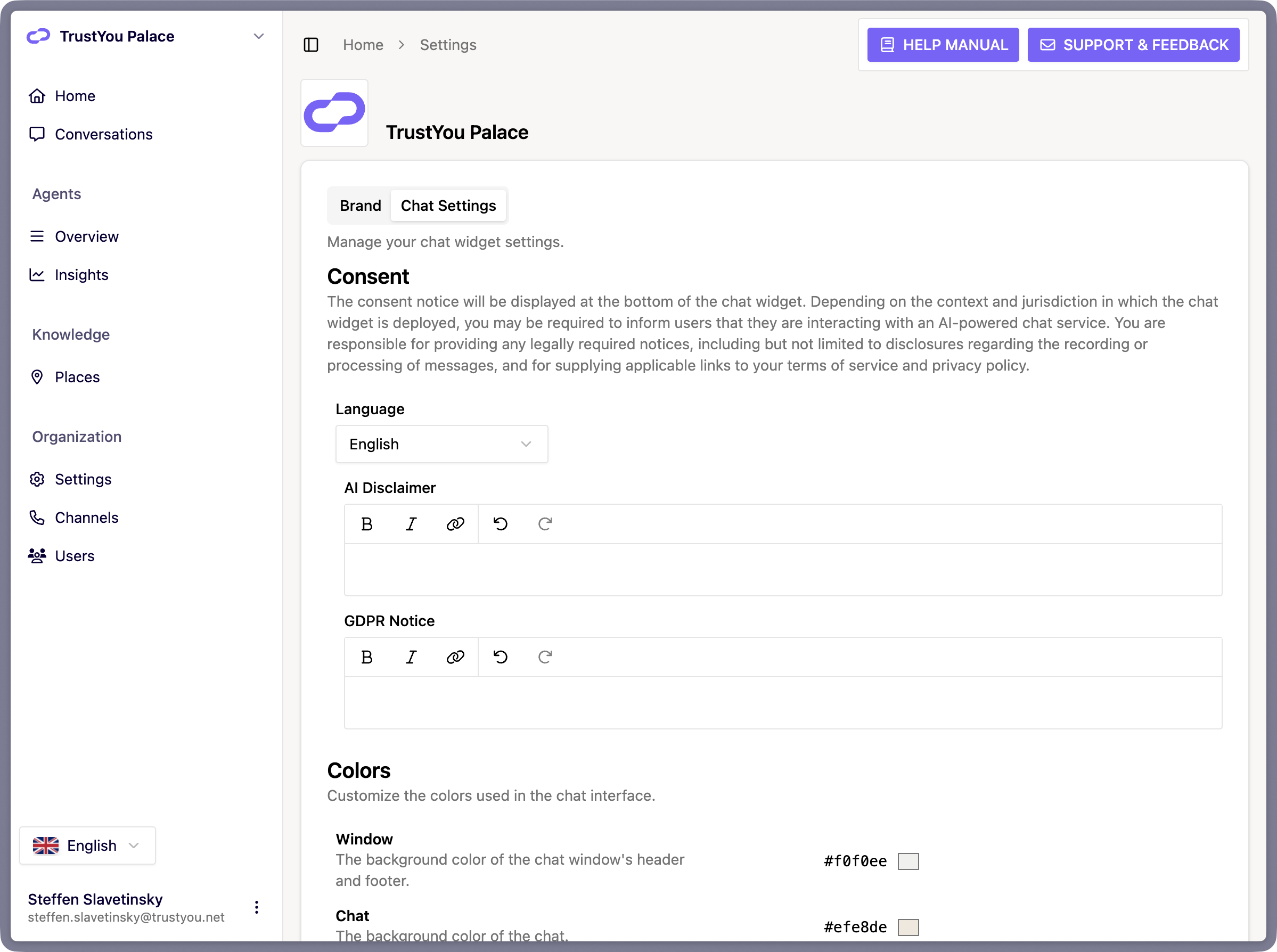1277x952 pixels.
Task: Insert link in GDPR Notice editor
Action: tap(455, 657)
